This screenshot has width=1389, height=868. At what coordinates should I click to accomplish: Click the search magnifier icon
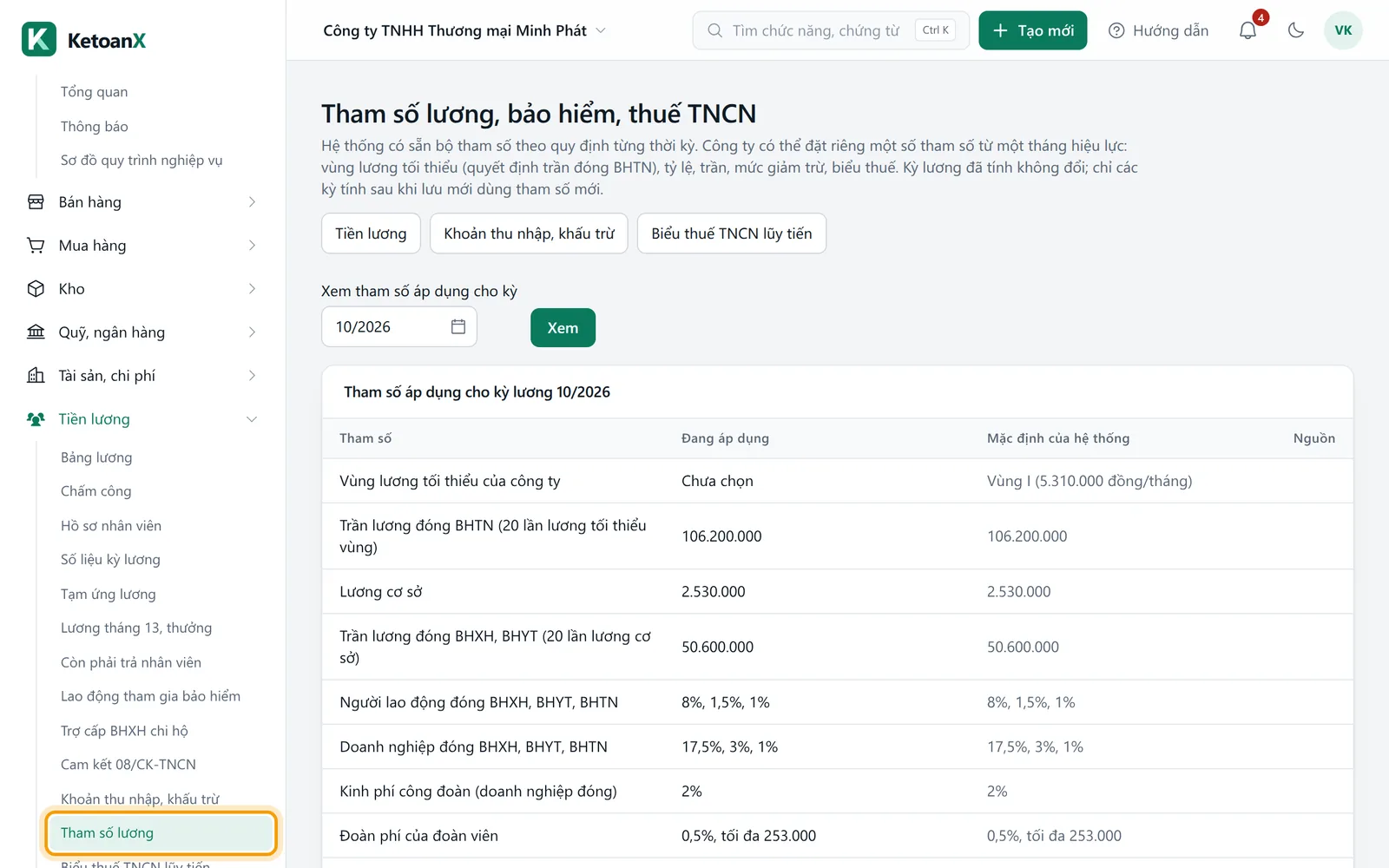(714, 30)
